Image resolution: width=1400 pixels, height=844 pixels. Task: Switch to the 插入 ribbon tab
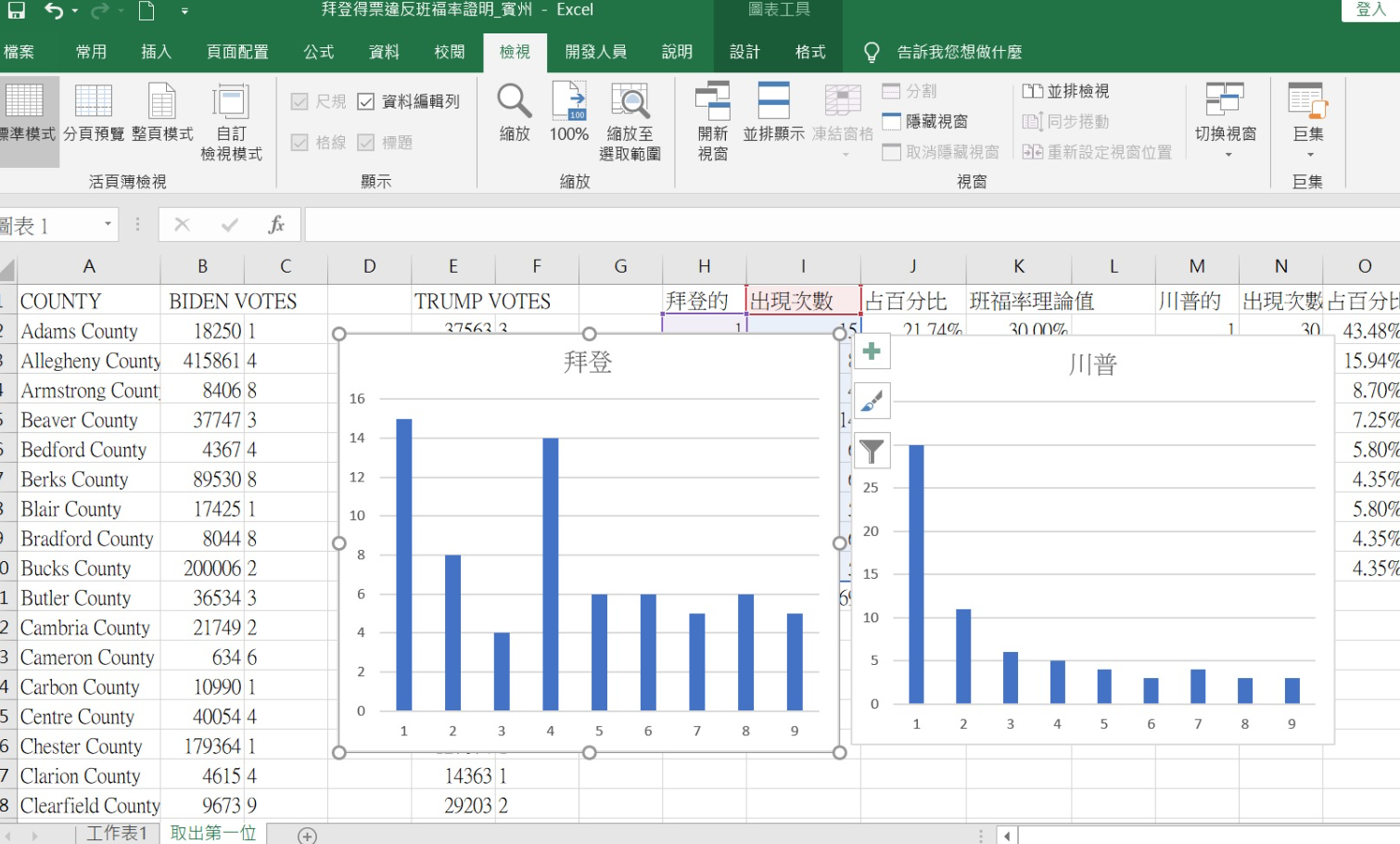pyautogui.click(x=156, y=52)
